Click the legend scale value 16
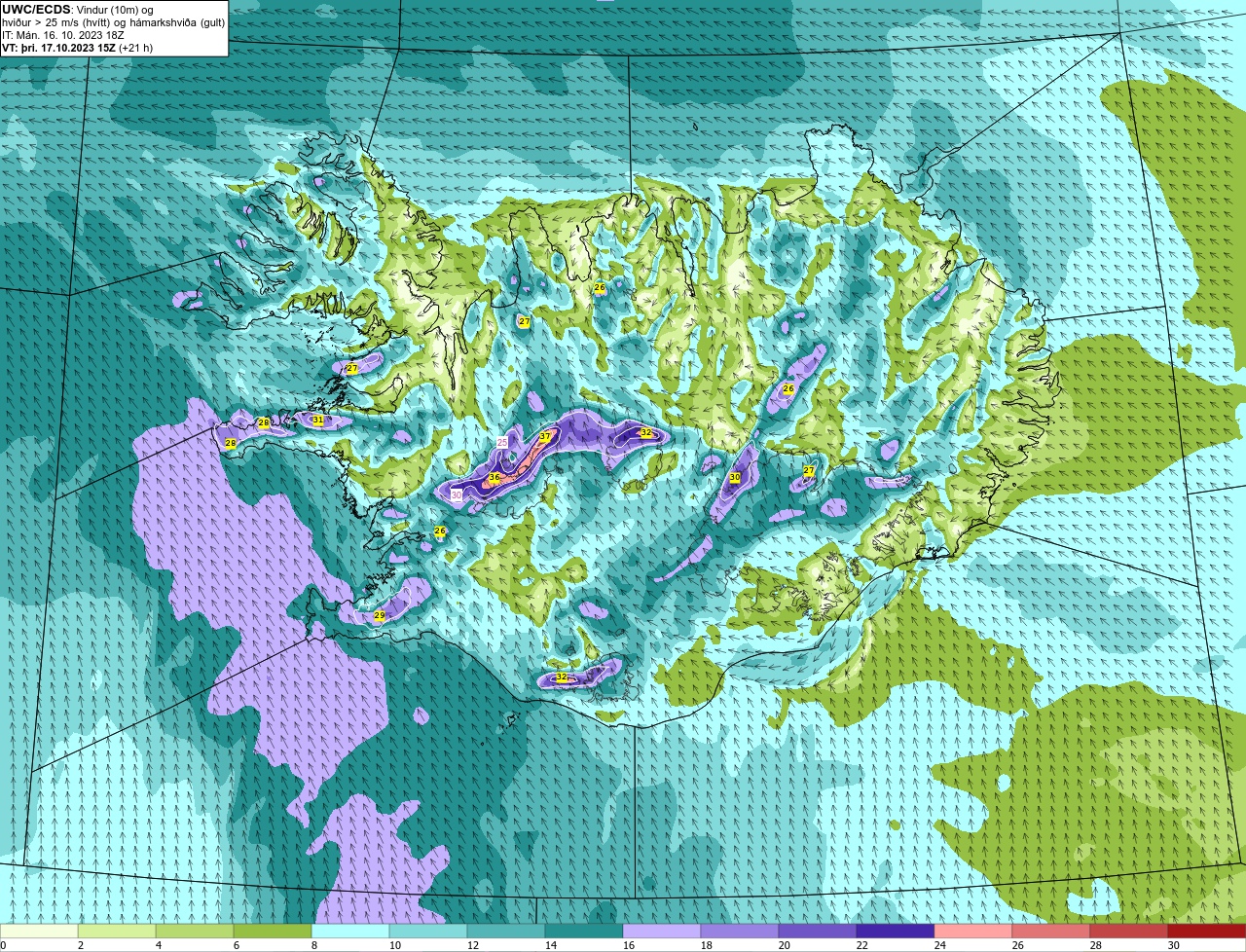The width and height of the screenshot is (1246, 952). pos(628,945)
